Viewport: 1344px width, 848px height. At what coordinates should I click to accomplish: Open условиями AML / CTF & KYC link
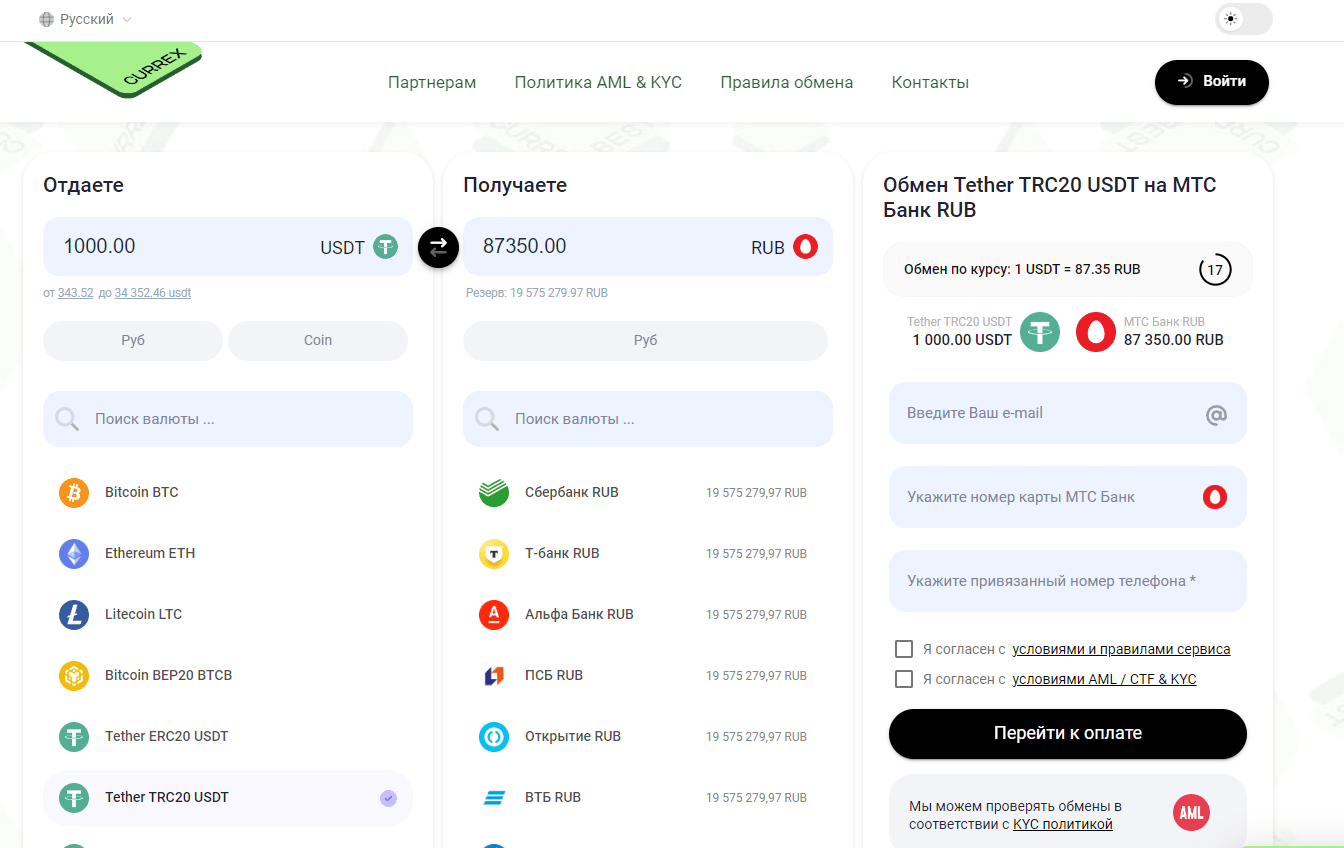click(1104, 679)
